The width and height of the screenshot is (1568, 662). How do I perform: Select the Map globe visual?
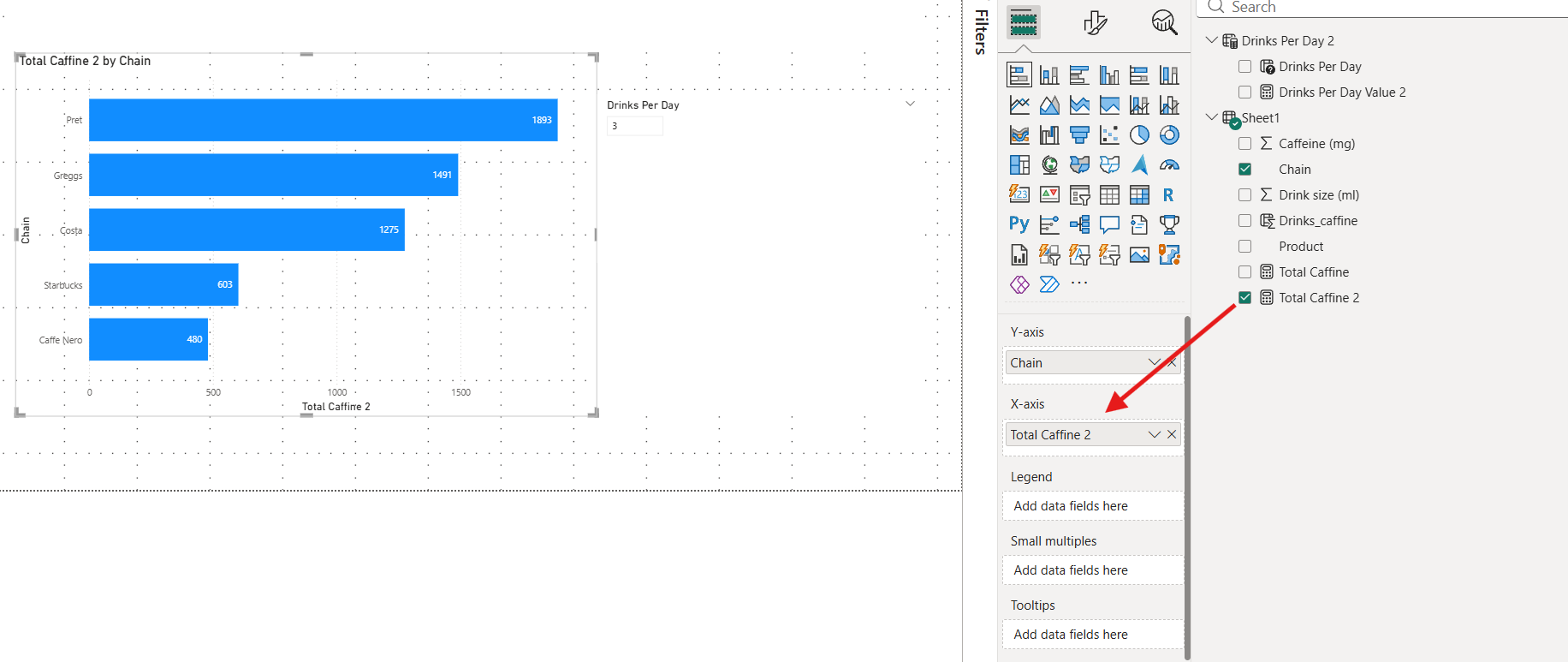[x=1049, y=165]
